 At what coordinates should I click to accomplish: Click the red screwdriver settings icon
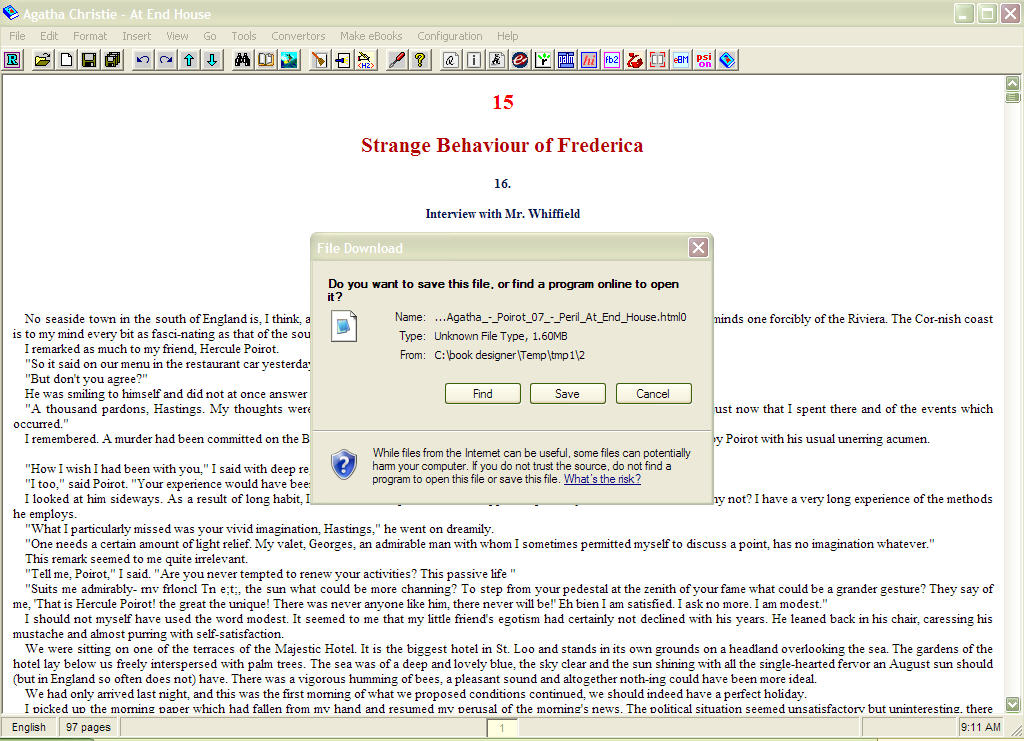[396, 61]
